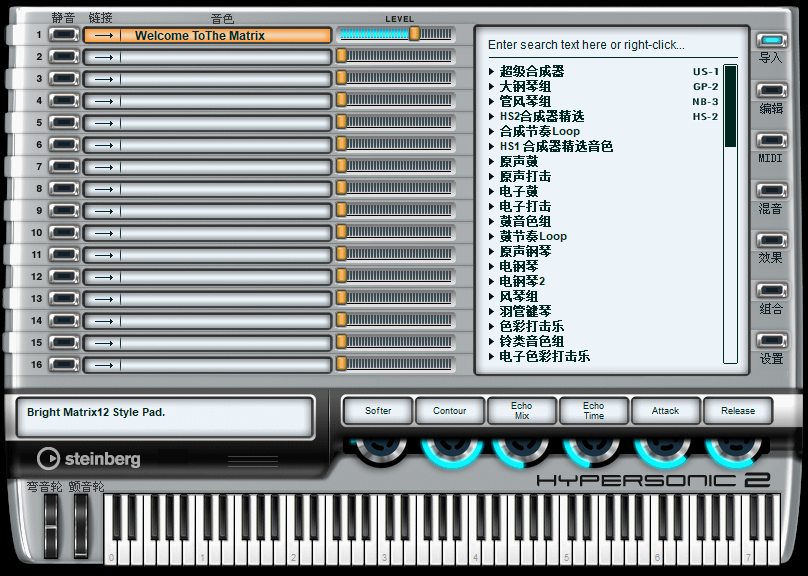Viewport: 808px width, 576px height.
Task: Select 风琴组 in patch list
Action: point(519,296)
